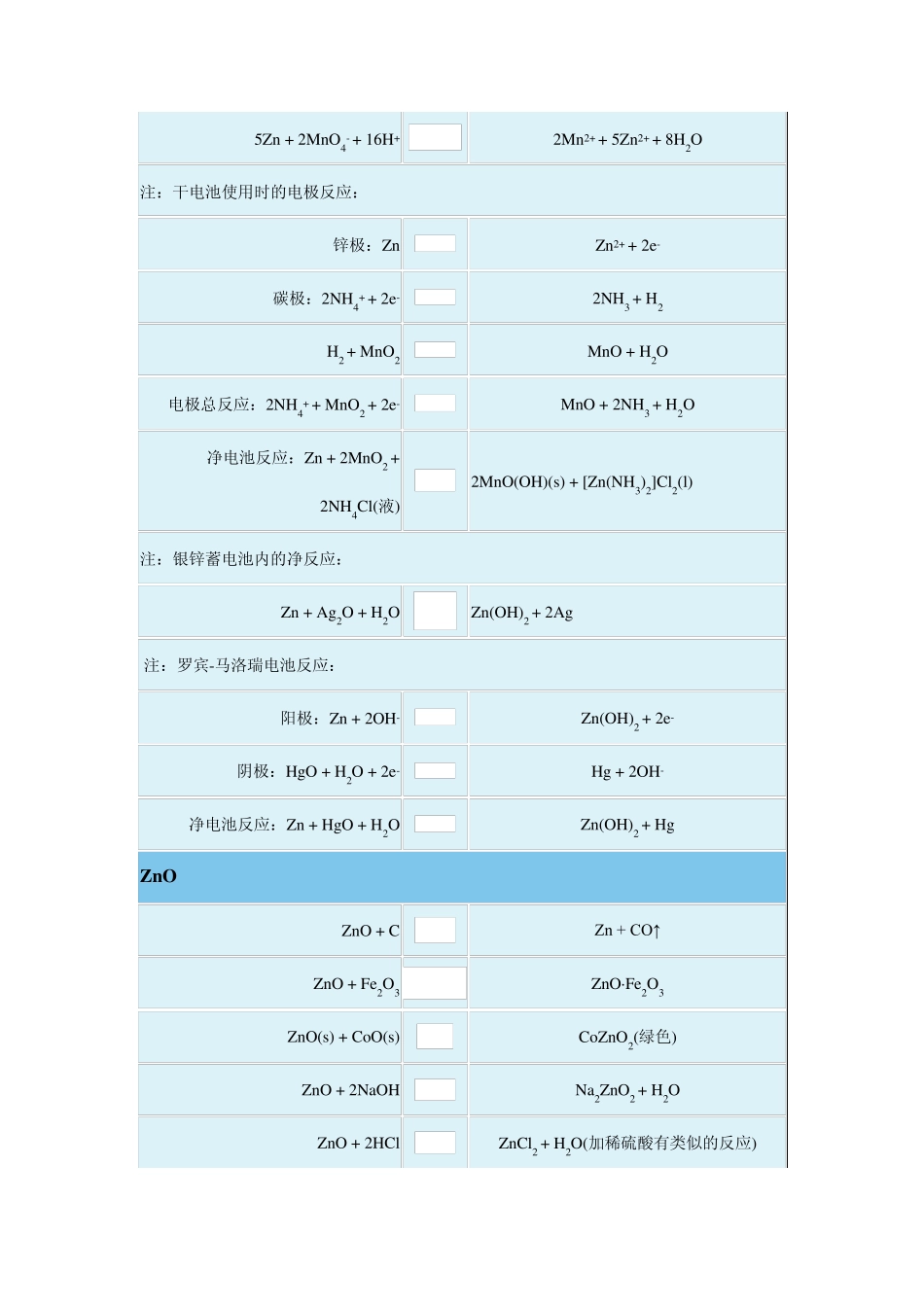Screen dimensions: 924x1307
Task: Click the blank box after ZnO + C
Action: click(435, 930)
